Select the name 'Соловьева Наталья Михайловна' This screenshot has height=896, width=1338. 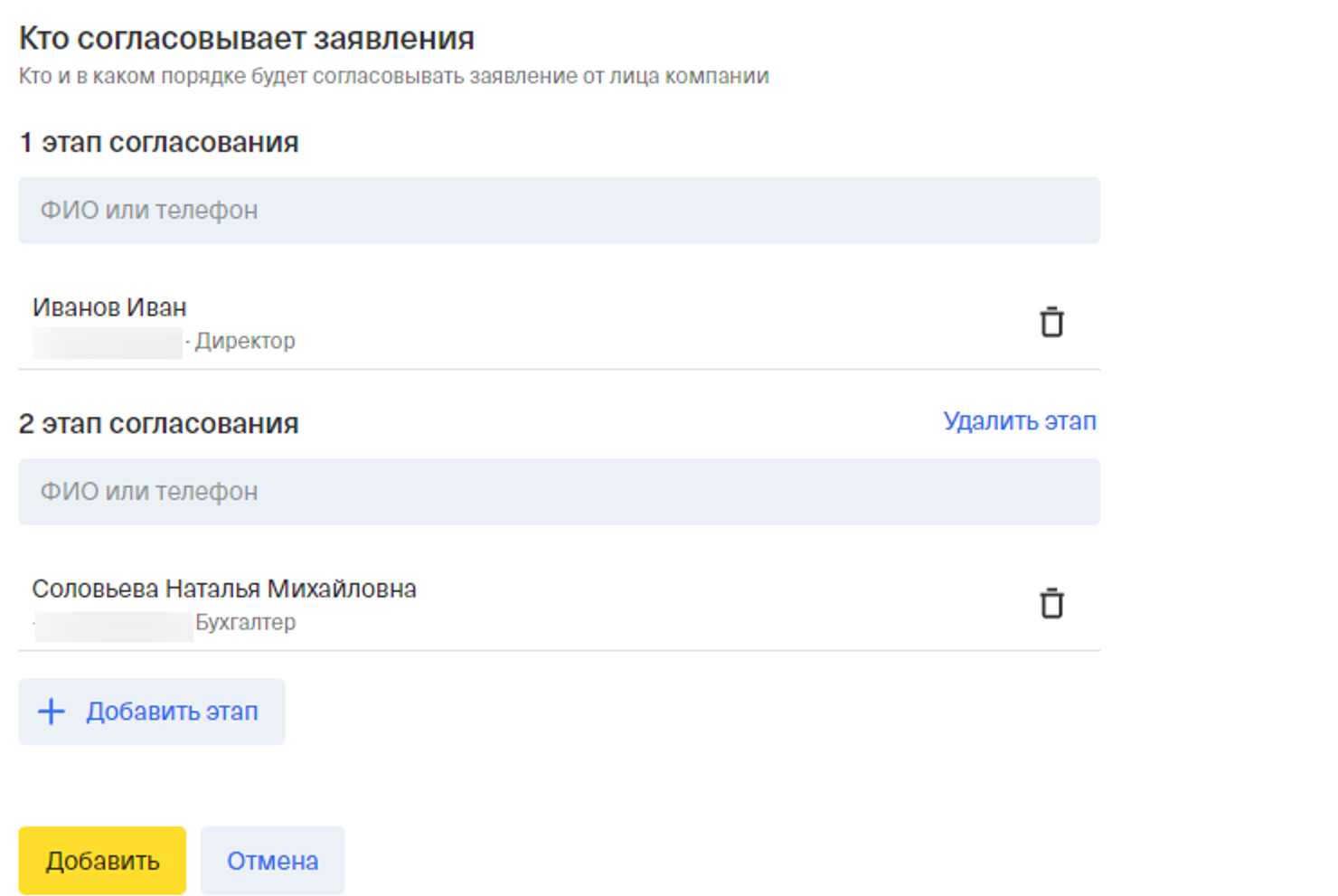pyautogui.click(x=224, y=589)
